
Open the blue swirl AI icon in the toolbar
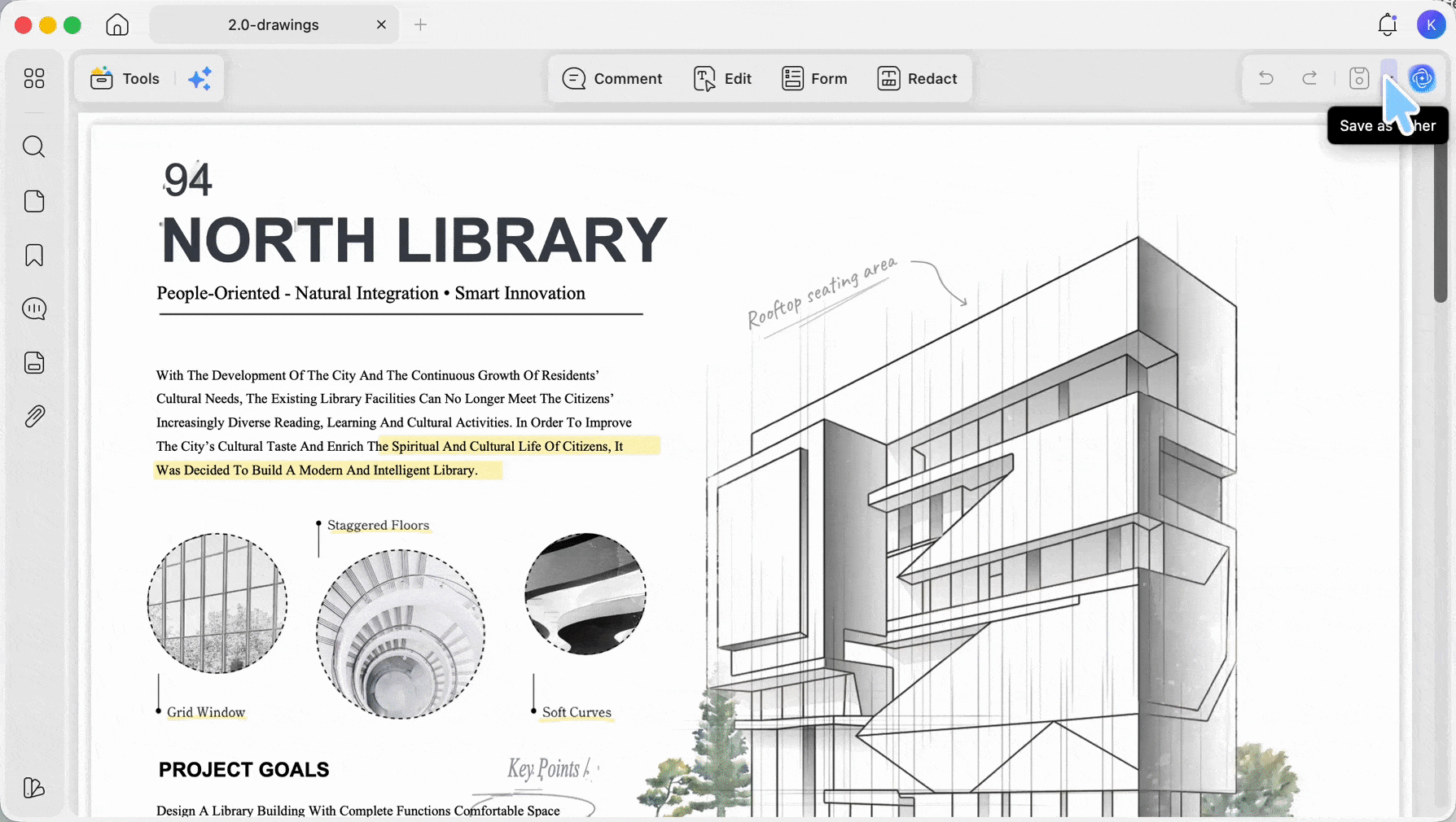click(x=1423, y=78)
